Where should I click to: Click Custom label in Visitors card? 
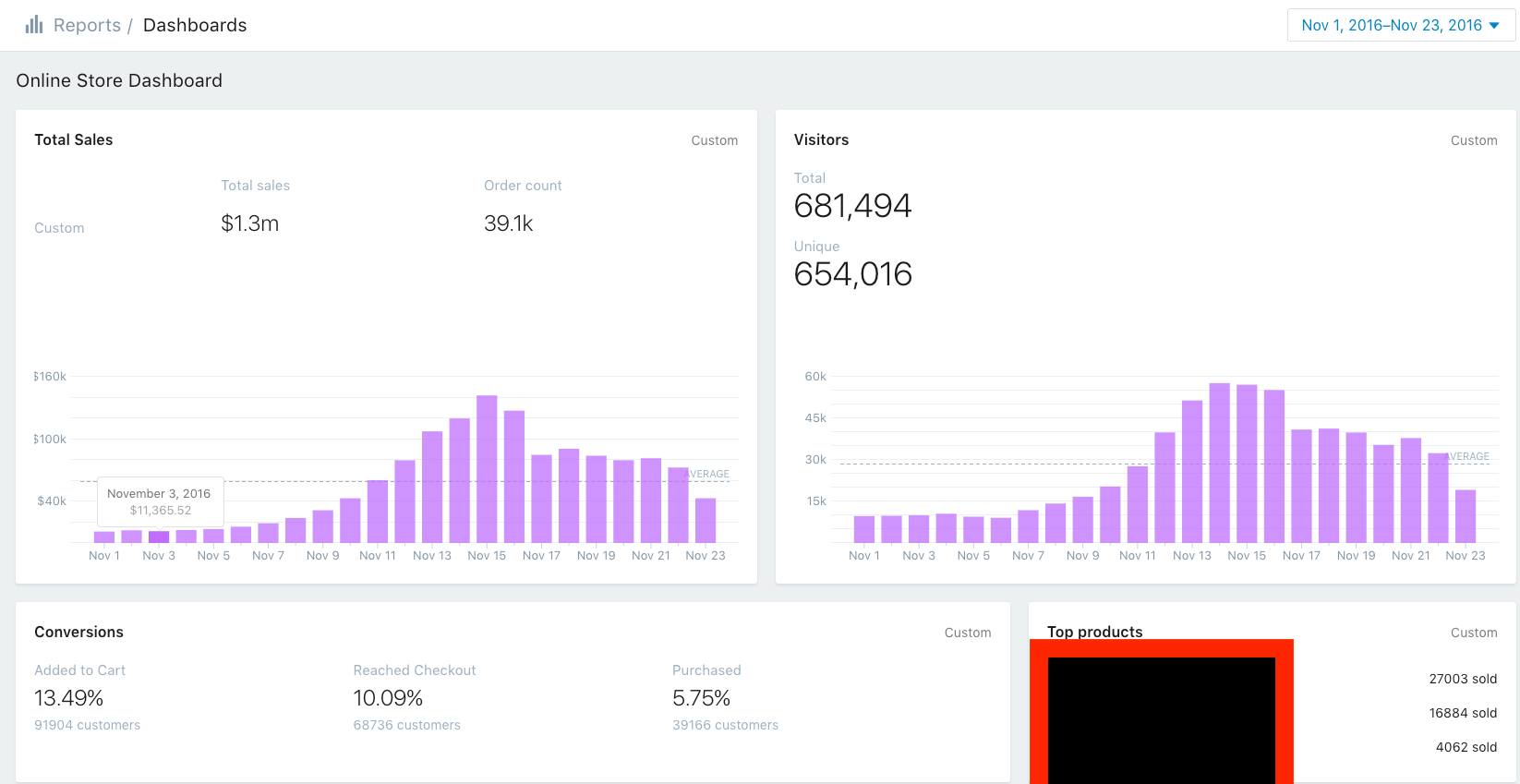(x=1473, y=140)
